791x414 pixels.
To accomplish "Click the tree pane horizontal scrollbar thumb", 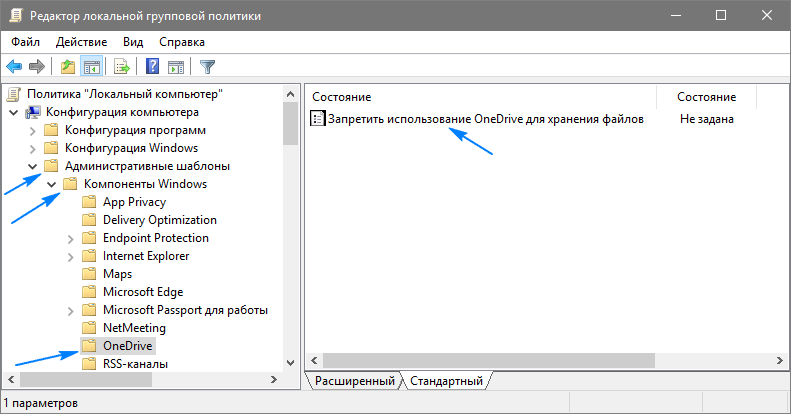I will coord(86,380).
